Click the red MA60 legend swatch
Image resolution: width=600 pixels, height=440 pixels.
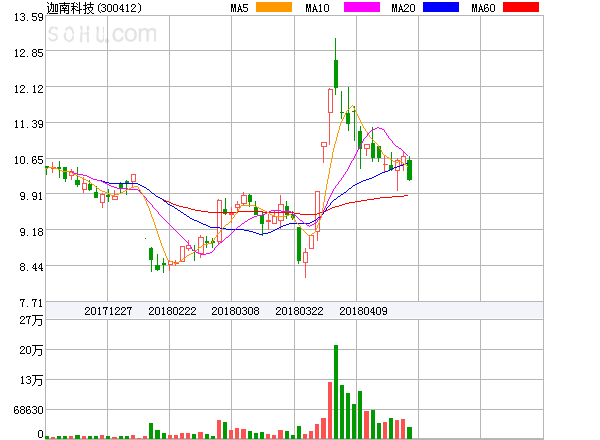point(521,7)
